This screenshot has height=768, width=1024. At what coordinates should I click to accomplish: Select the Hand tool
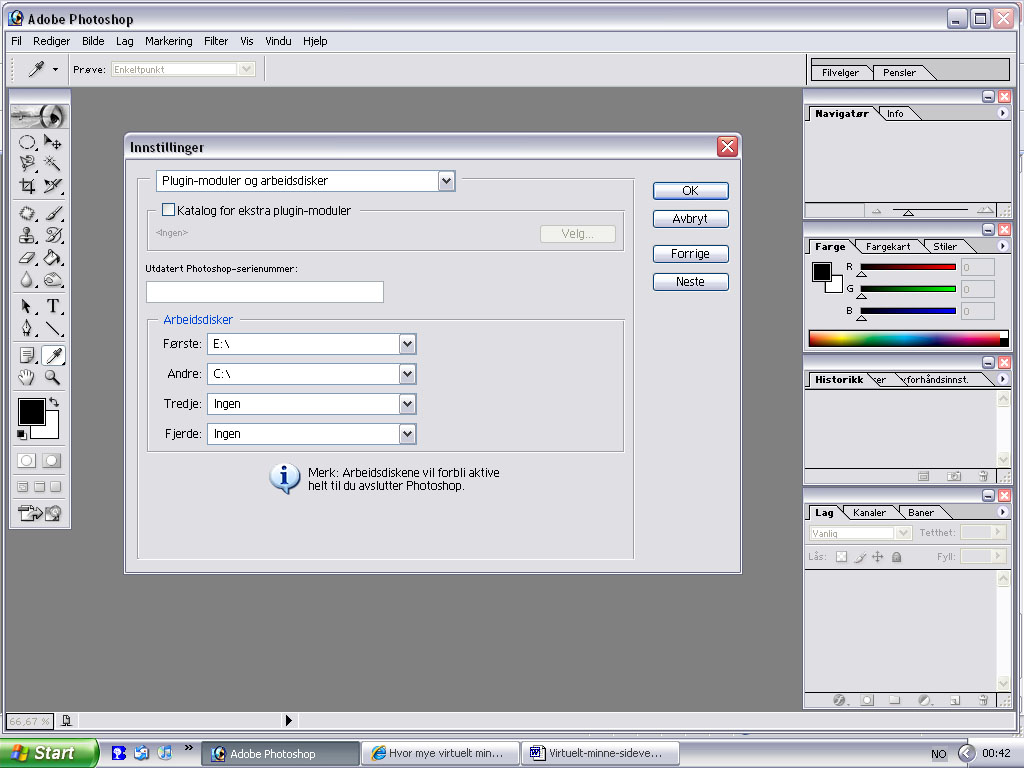coord(27,377)
